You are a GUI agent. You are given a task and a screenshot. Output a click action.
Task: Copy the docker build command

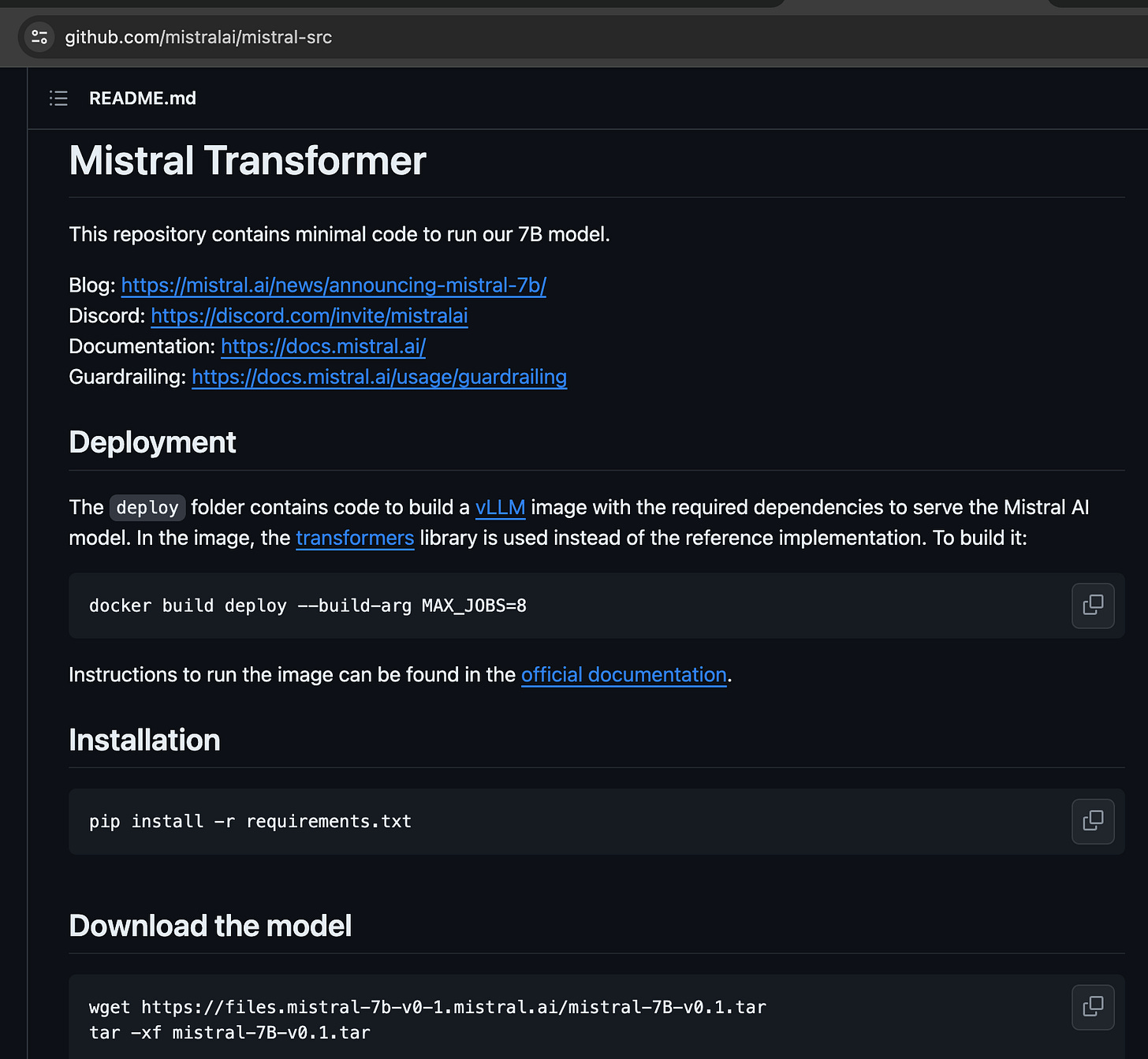click(x=1093, y=606)
